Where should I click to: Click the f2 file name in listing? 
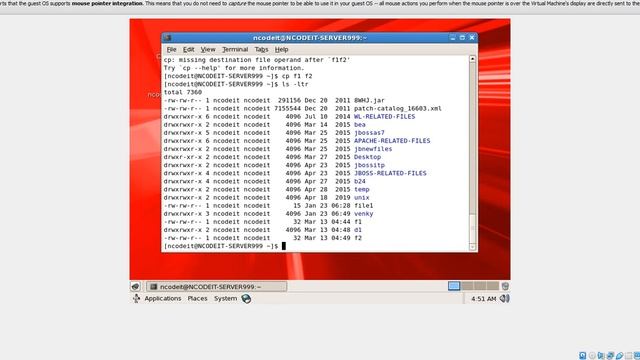[358, 238]
